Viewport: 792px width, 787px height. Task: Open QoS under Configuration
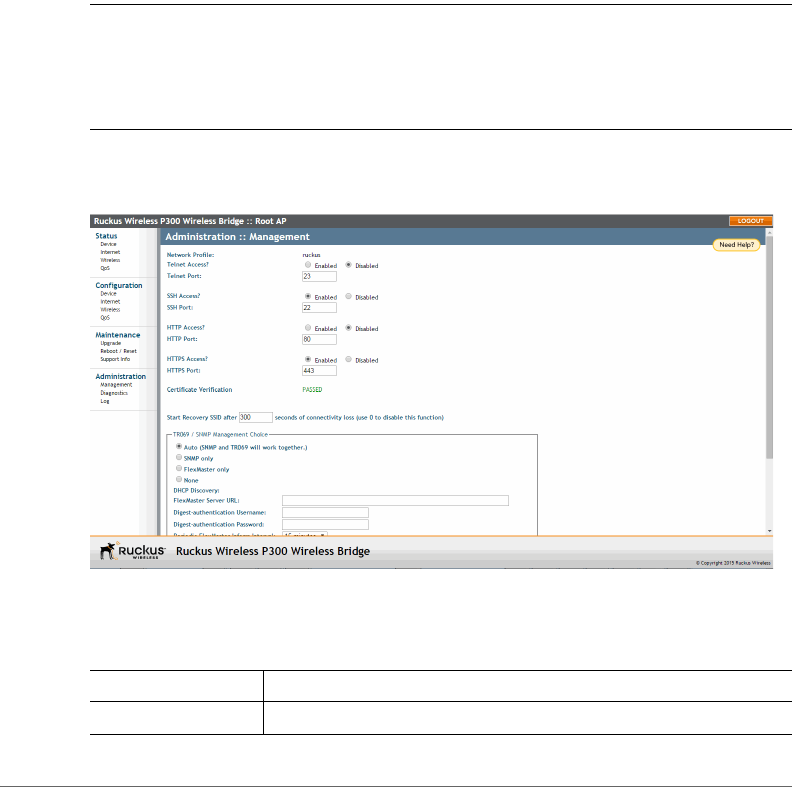pyautogui.click(x=105, y=318)
